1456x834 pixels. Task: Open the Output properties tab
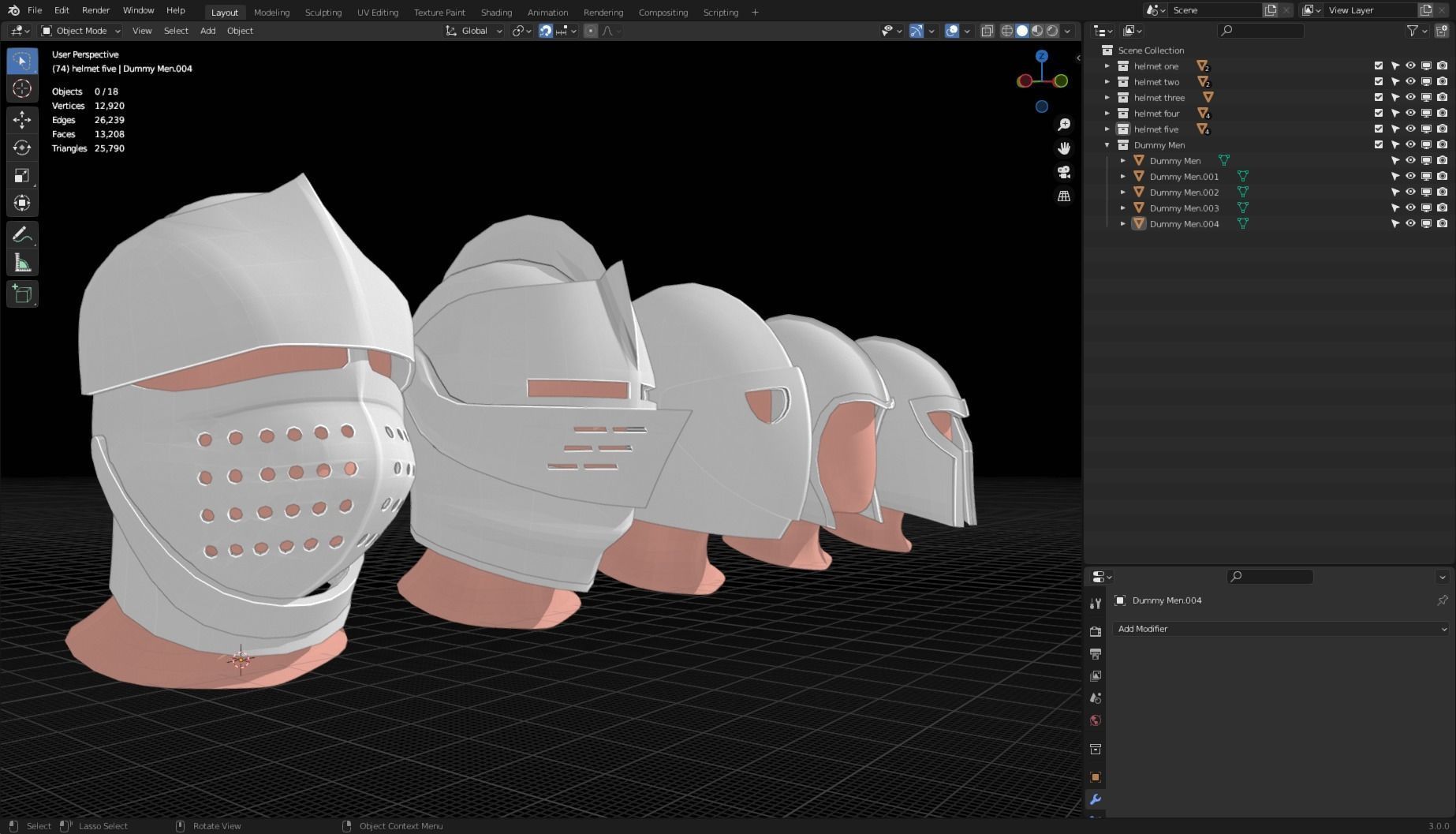point(1096,654)
